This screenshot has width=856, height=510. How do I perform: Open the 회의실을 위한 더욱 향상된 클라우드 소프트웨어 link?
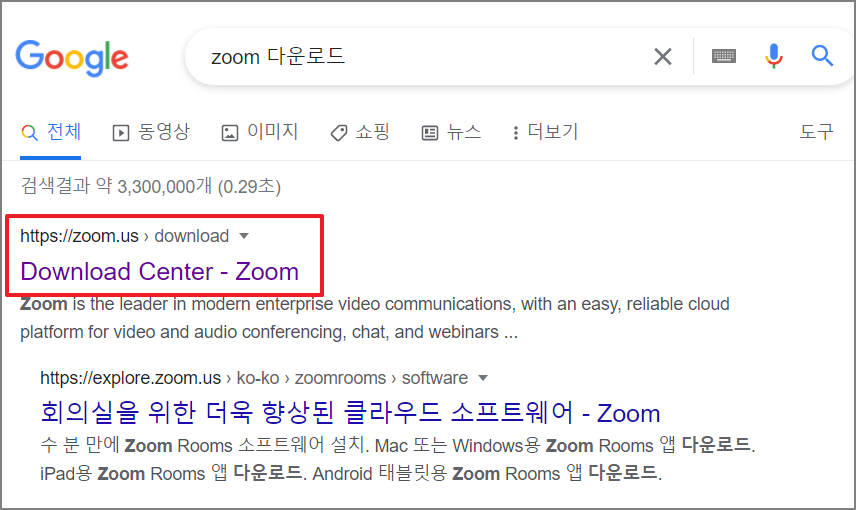(x=350, y=413)
